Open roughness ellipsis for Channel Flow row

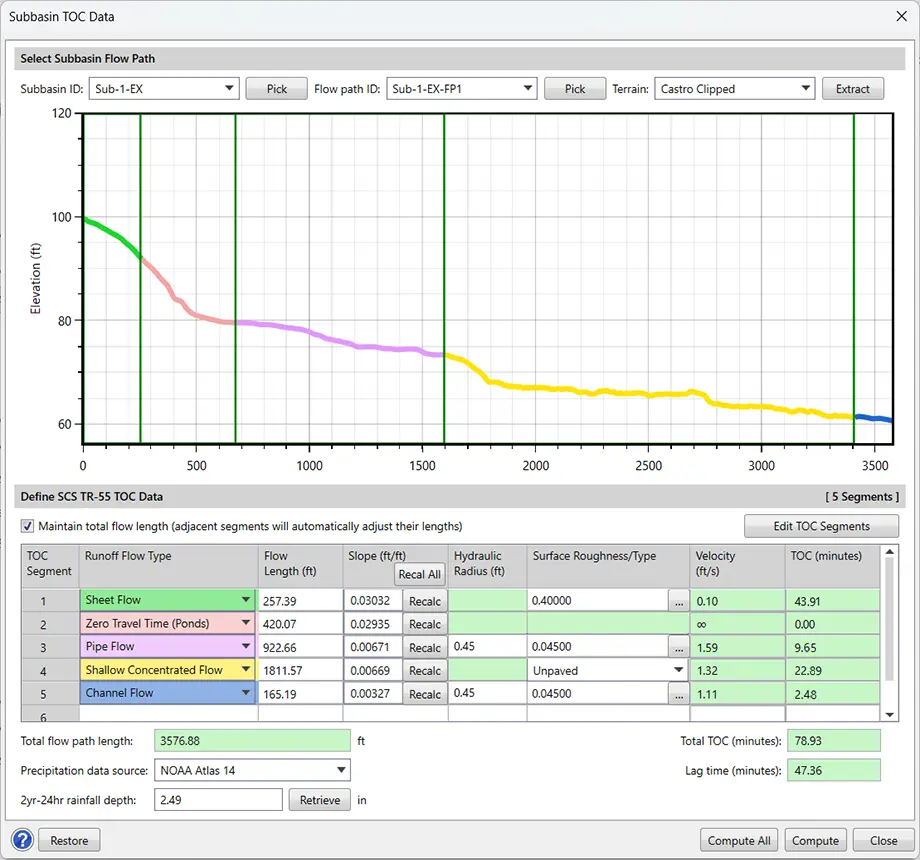(x=680, y=694)
